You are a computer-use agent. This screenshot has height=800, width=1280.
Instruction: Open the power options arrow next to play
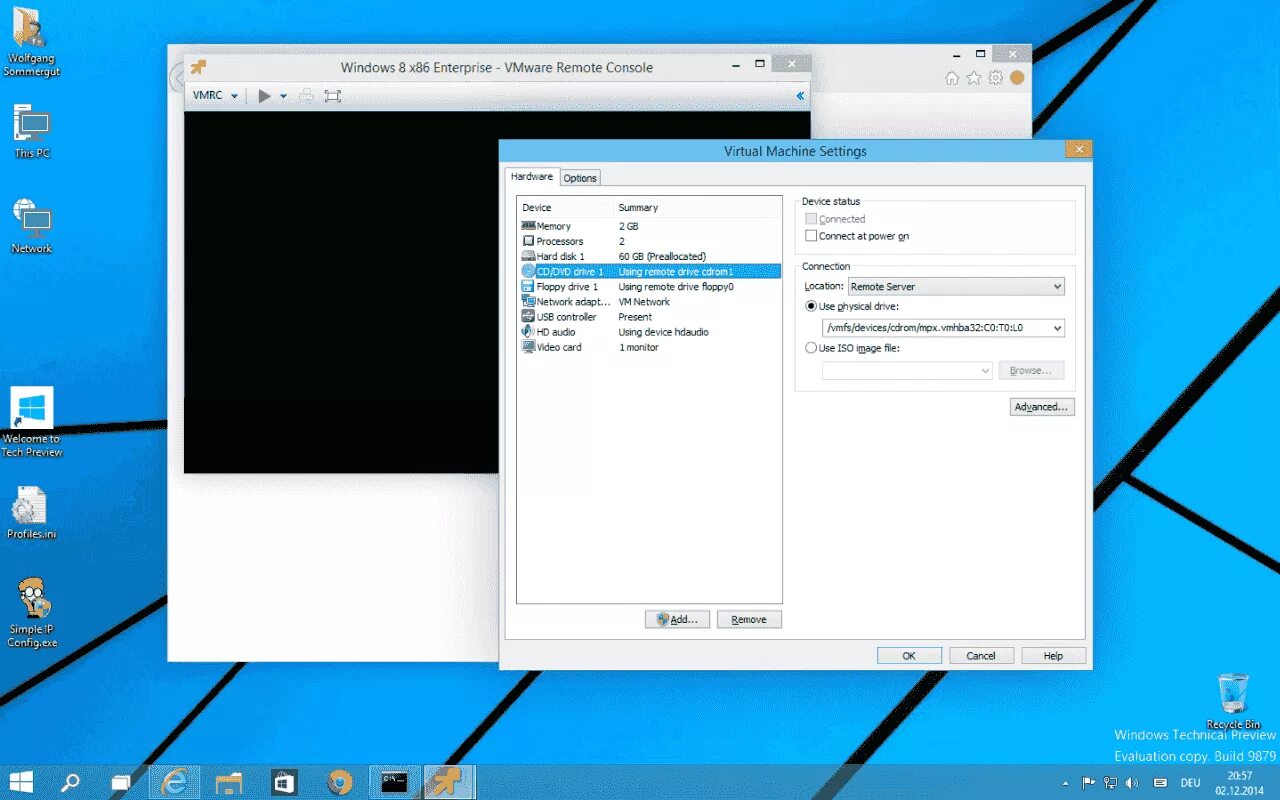tap(283, 96)
